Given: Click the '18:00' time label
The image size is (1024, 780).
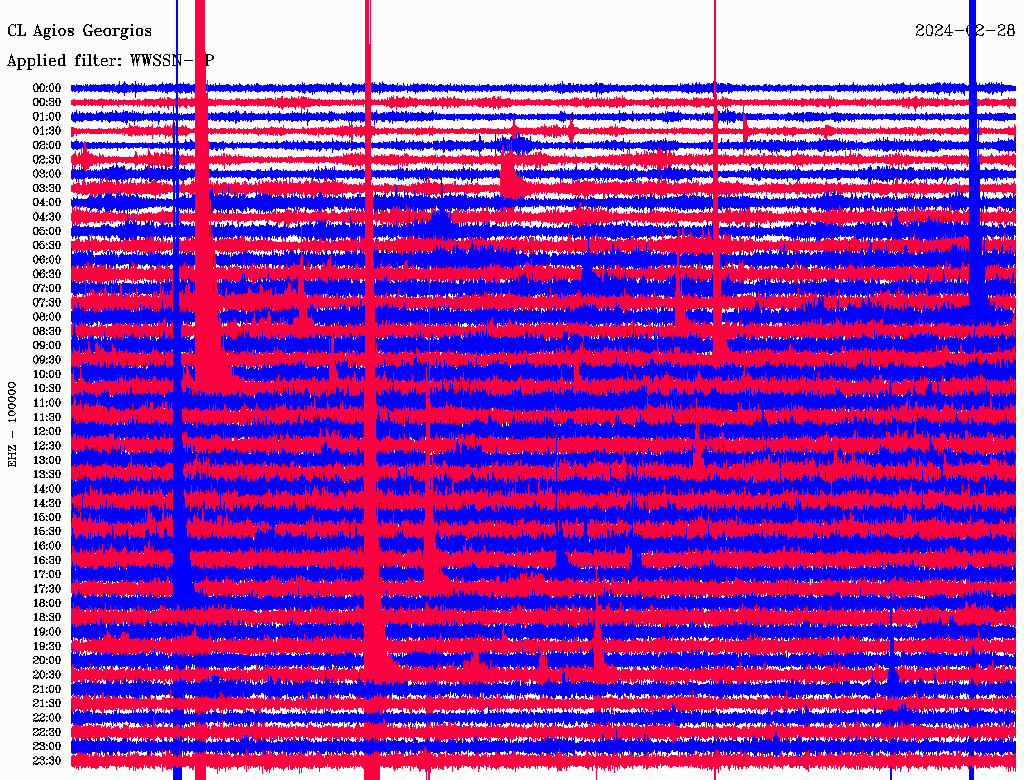Looking at the screenshot, I should tap(47, 603).
